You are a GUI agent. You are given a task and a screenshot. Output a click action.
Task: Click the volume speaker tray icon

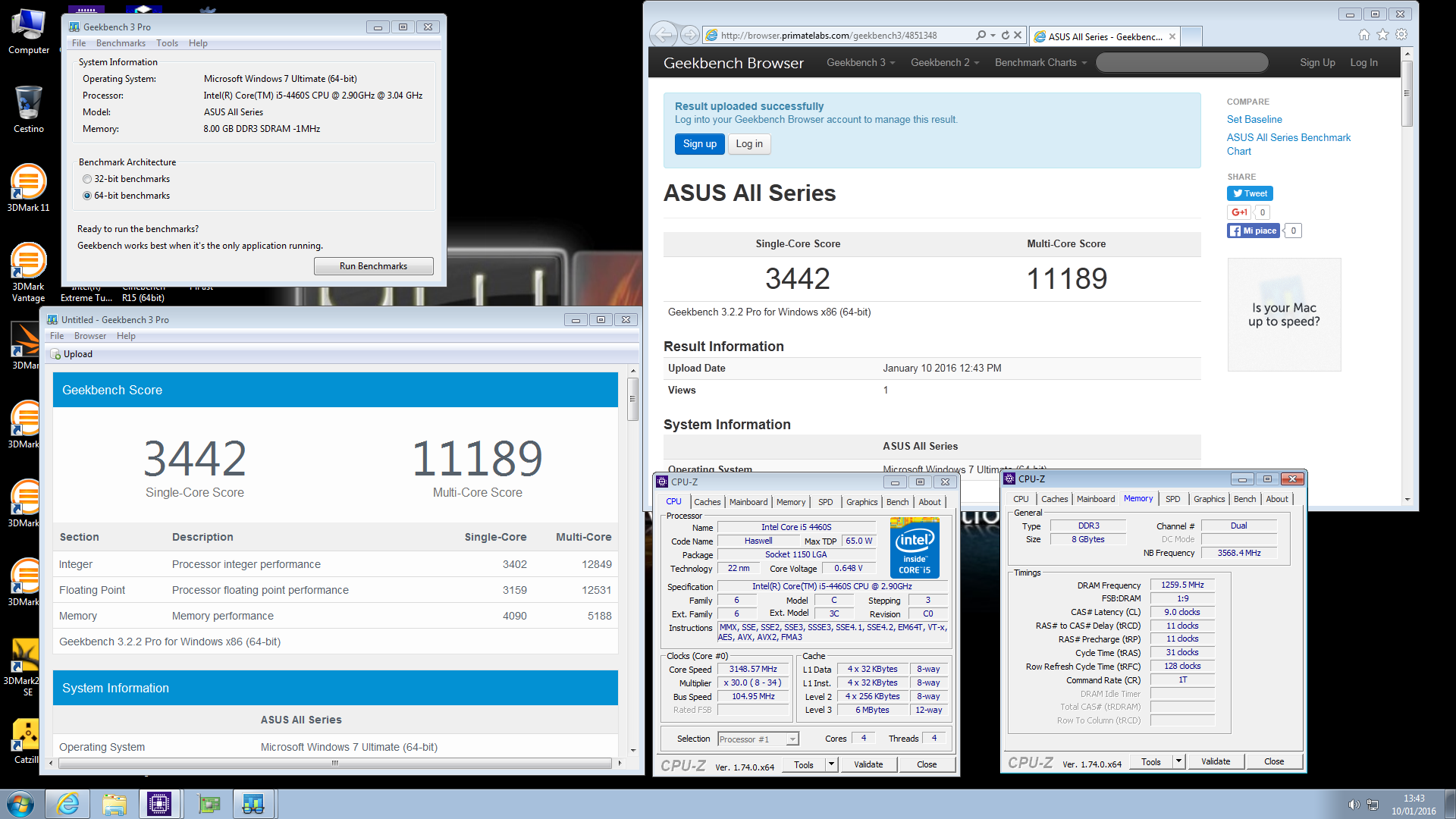(1354, 805)
